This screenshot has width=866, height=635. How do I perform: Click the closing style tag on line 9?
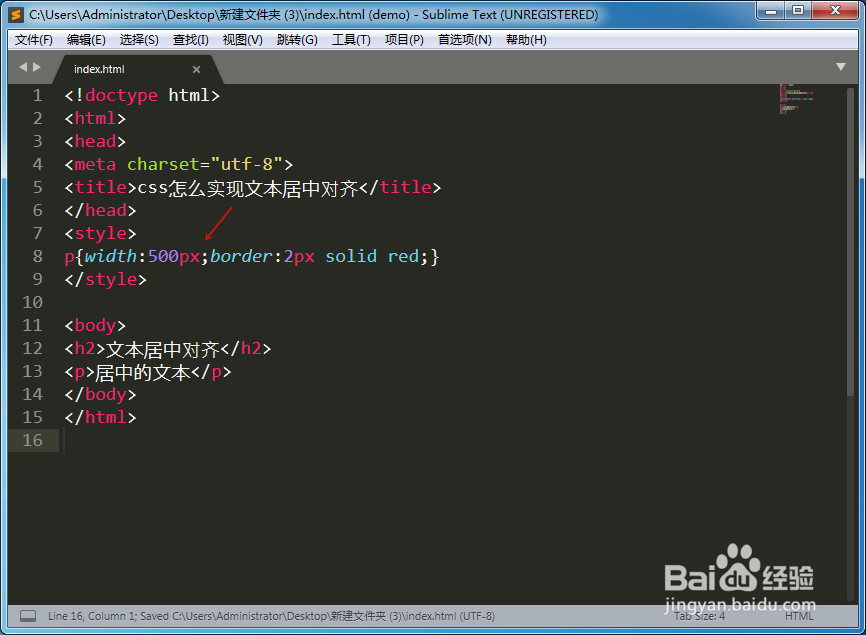(x=105, y=279)
